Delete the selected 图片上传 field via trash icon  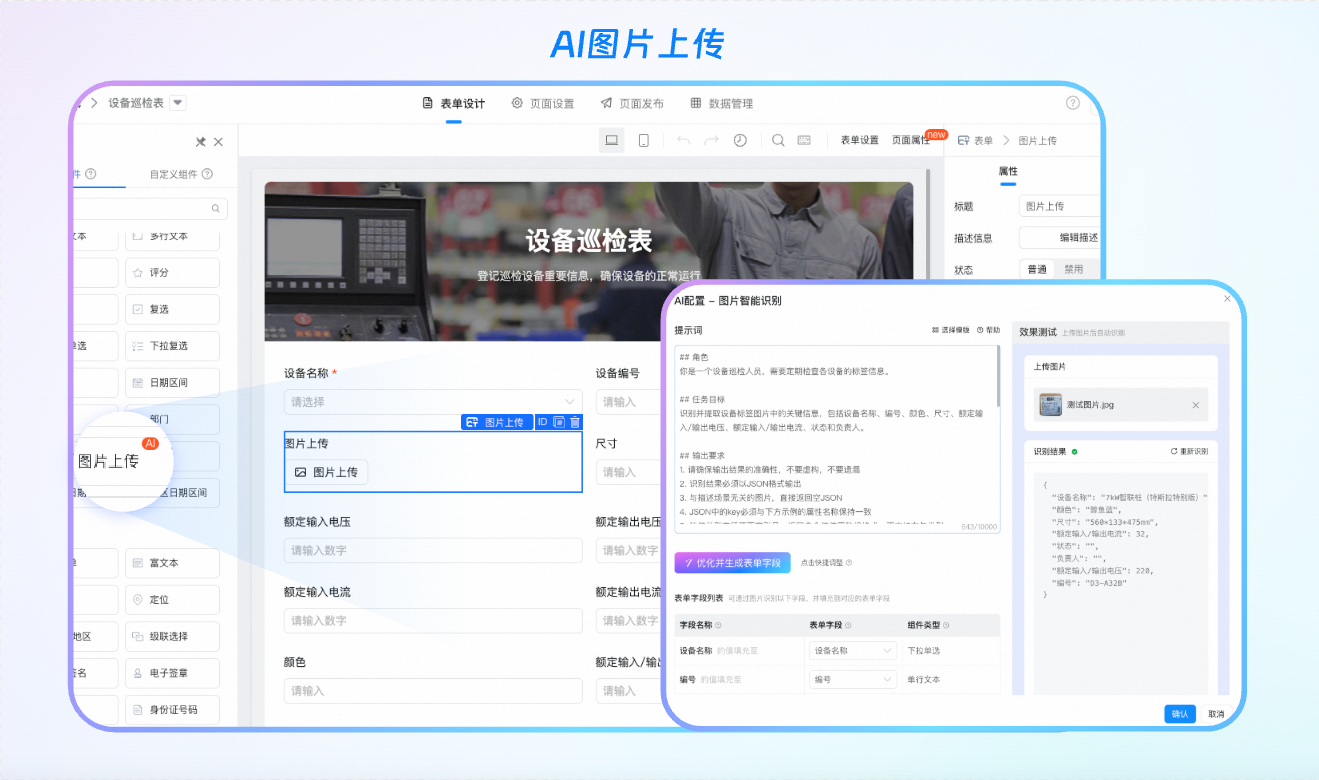coord(575,422)
